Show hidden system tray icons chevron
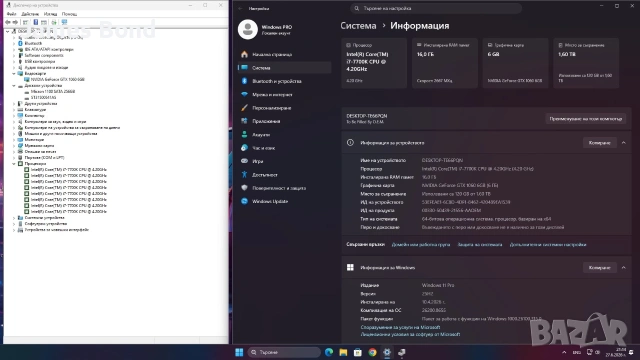 coord(564,352)
